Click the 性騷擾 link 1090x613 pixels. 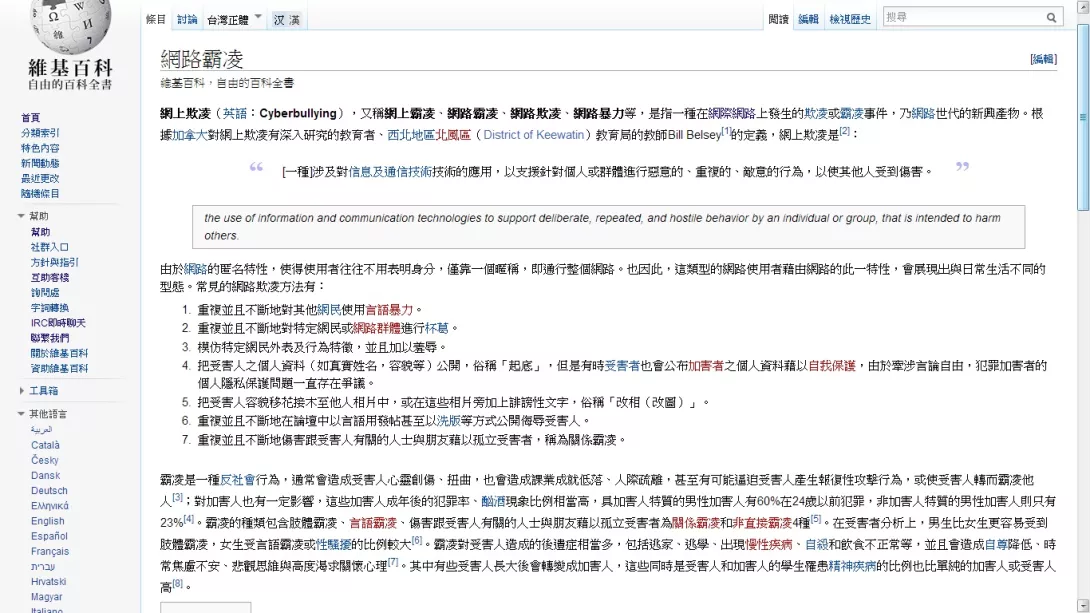(x=334, y=545)
